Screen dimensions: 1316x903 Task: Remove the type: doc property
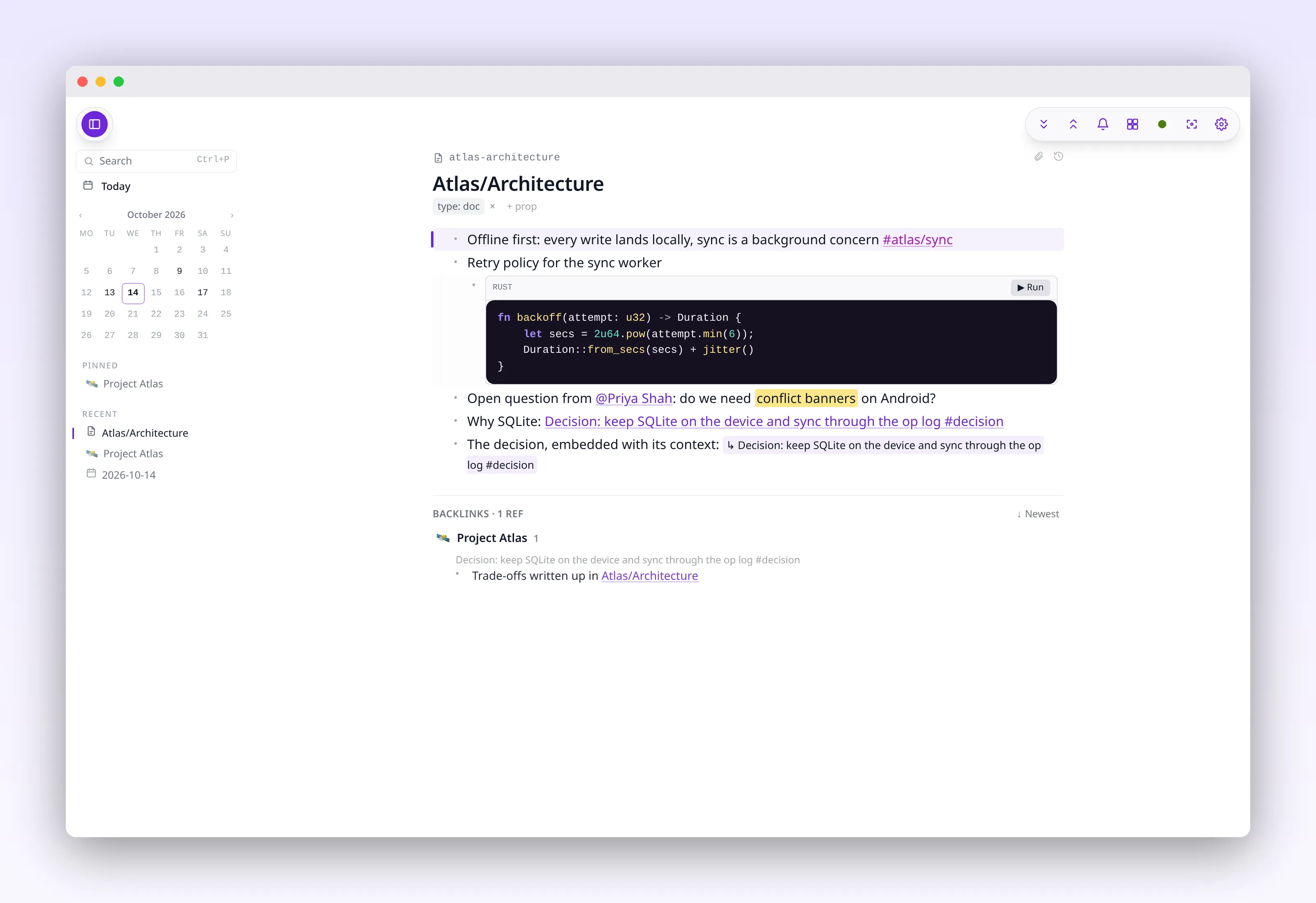pos(493,206)
